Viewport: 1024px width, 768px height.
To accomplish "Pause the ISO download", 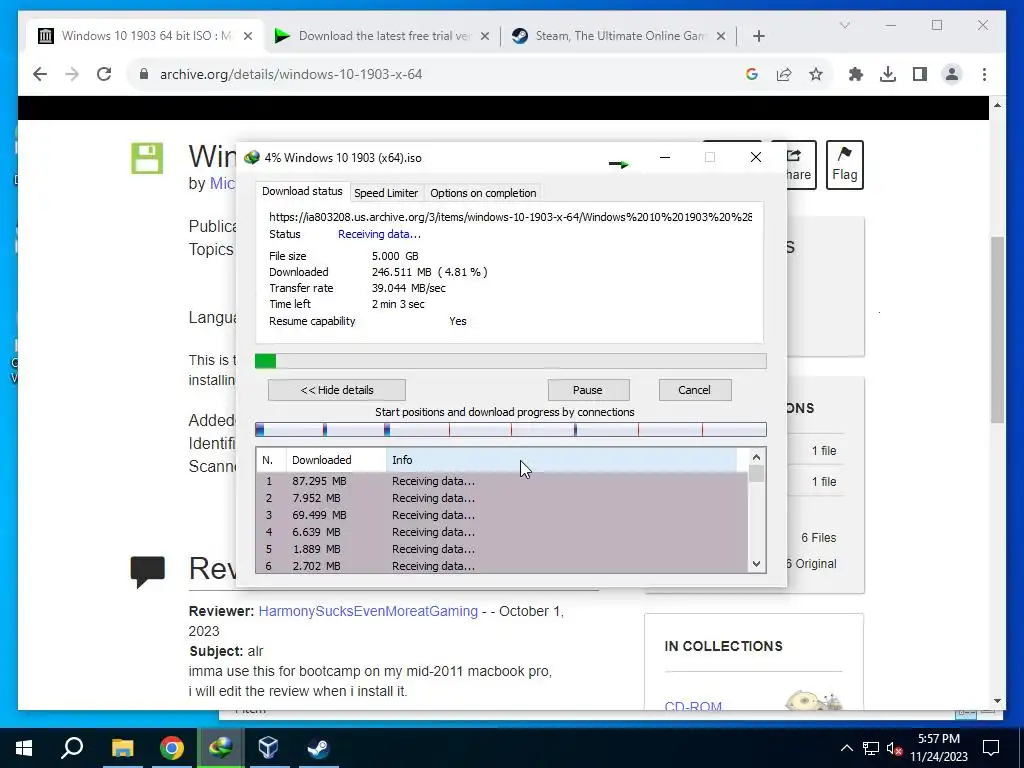I will (x=588, y=390).
